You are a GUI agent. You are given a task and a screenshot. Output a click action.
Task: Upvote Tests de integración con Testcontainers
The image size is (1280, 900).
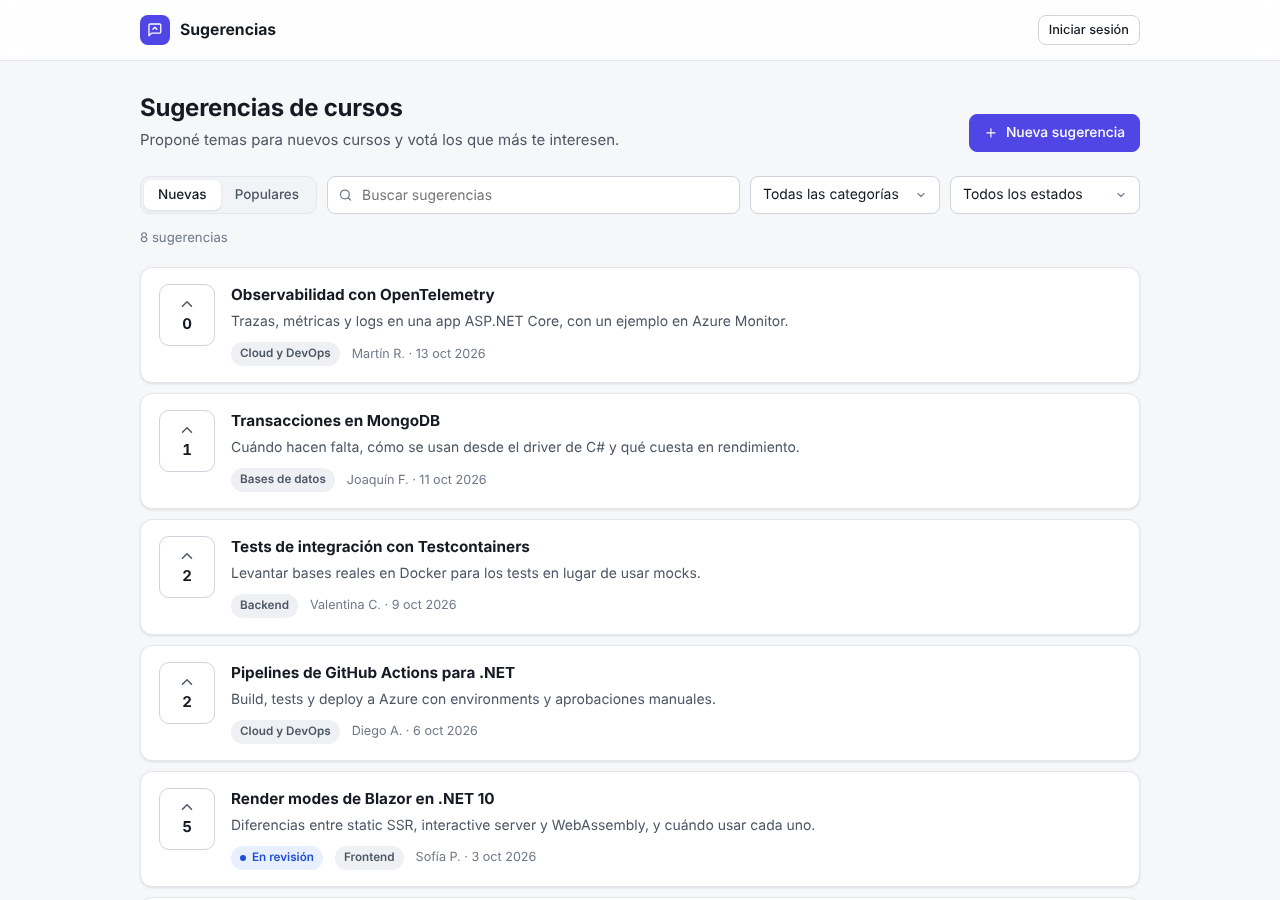pos(187,567)
